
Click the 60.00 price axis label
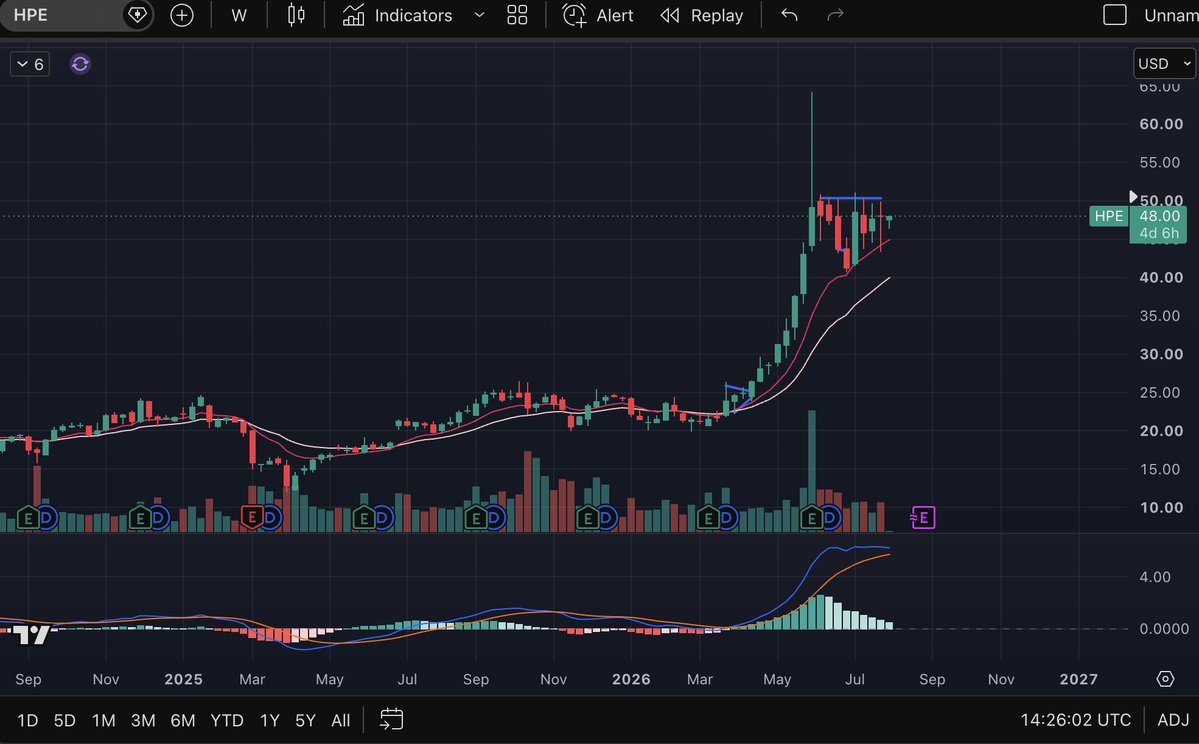pyautogui.click(x=1161, y=124)
